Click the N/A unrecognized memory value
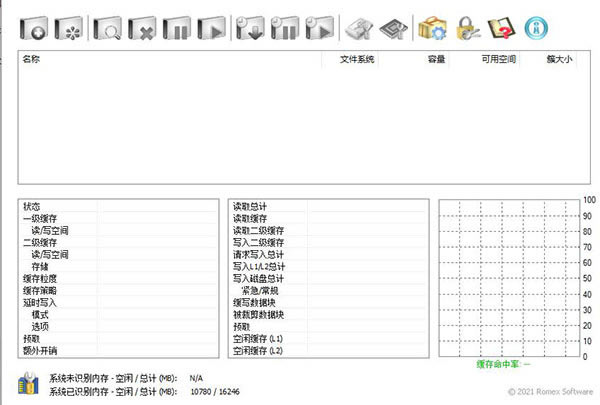Viewport: 600px width, 405px height. click(196, 378)
